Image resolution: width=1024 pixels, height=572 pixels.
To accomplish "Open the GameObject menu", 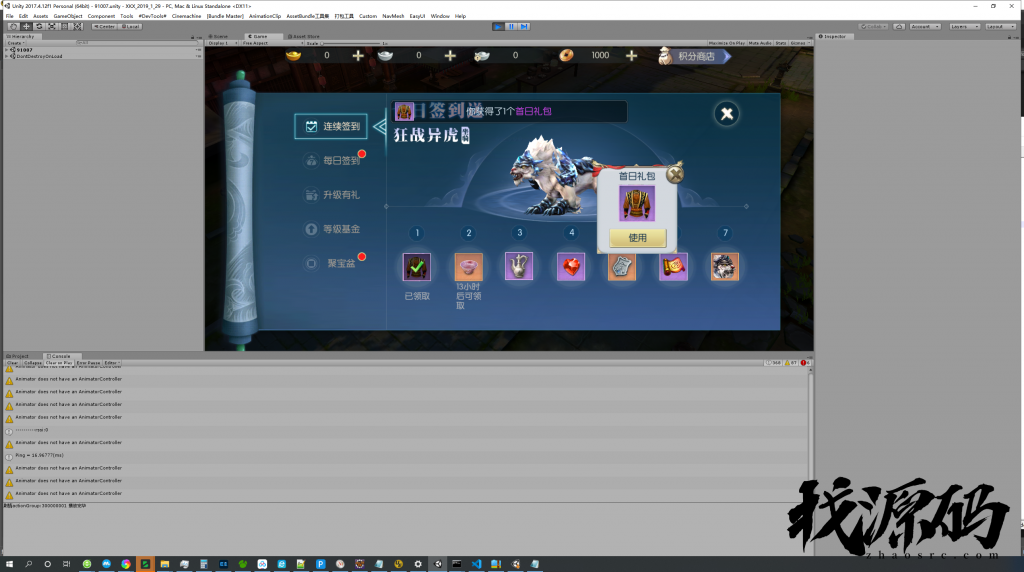I will [x=68, y=16].
